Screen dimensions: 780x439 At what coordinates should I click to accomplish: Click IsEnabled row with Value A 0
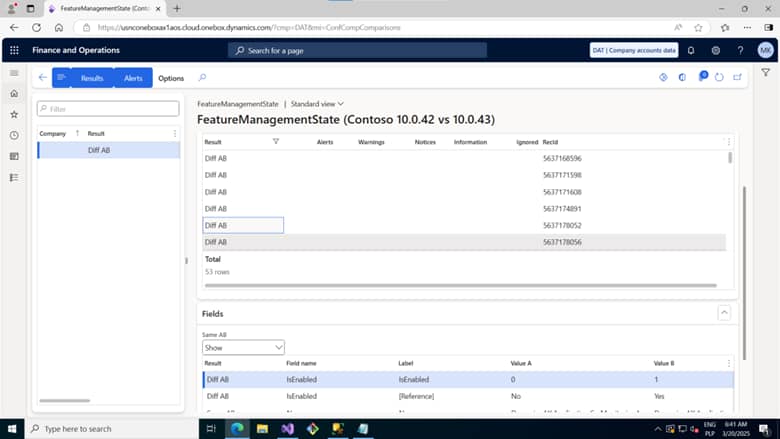coord(468,379)
